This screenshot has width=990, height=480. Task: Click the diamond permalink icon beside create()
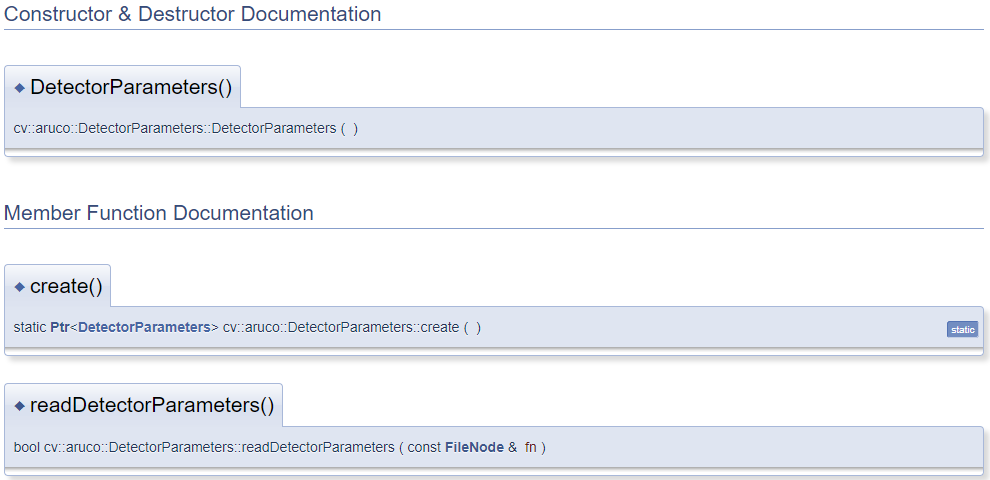pyautogui.click(x=19, y=287)
